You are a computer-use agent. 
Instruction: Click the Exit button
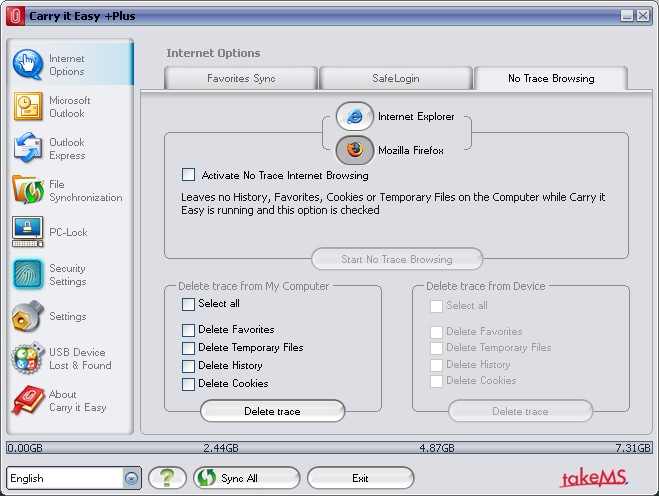coord(361,478)
